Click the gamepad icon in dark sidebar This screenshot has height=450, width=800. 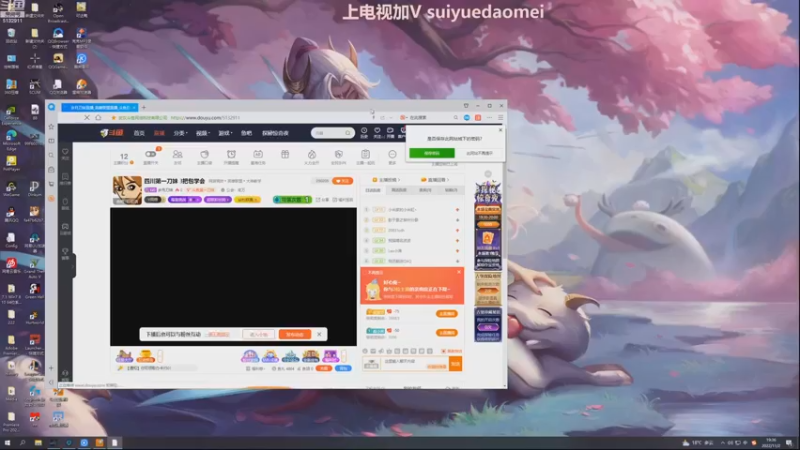point(65,229)
